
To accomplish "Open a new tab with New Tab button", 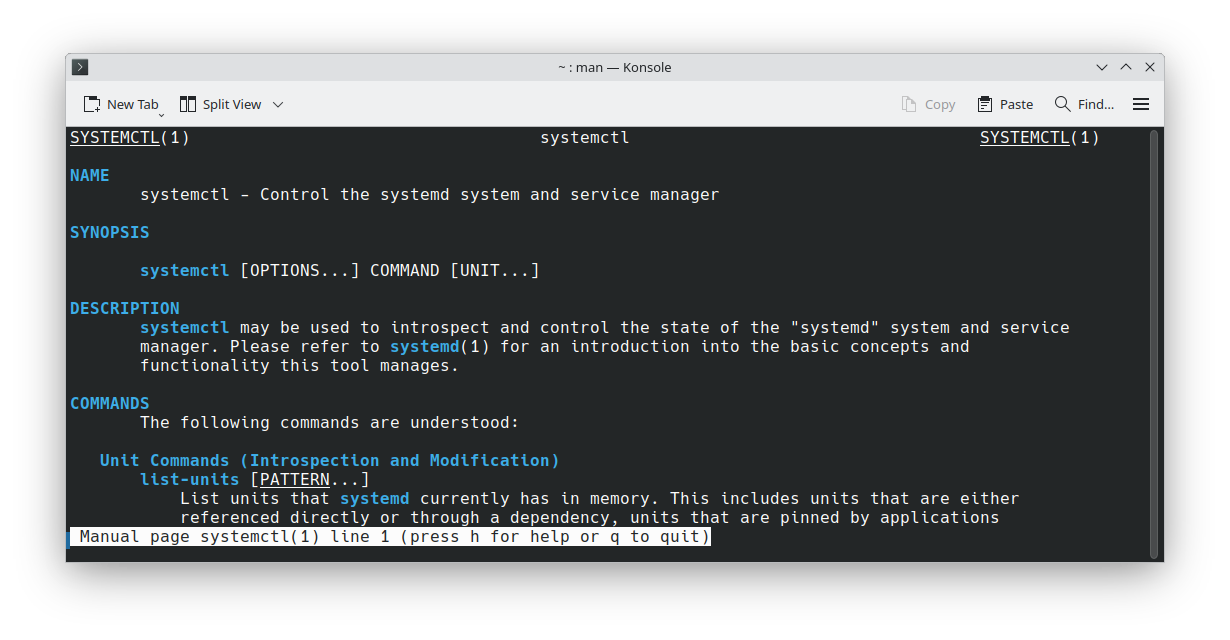I will click(121, 104).
